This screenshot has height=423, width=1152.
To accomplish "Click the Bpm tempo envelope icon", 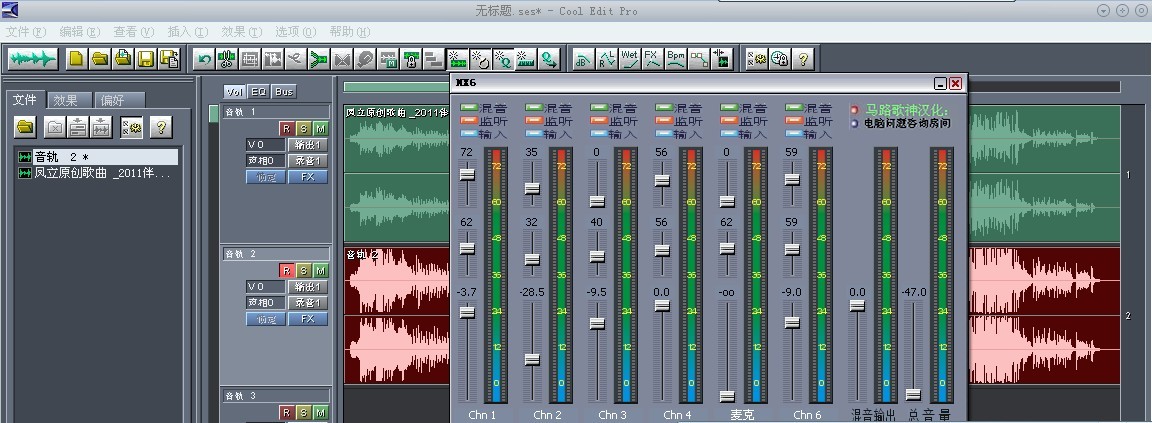I will click(x=676, y=58).
